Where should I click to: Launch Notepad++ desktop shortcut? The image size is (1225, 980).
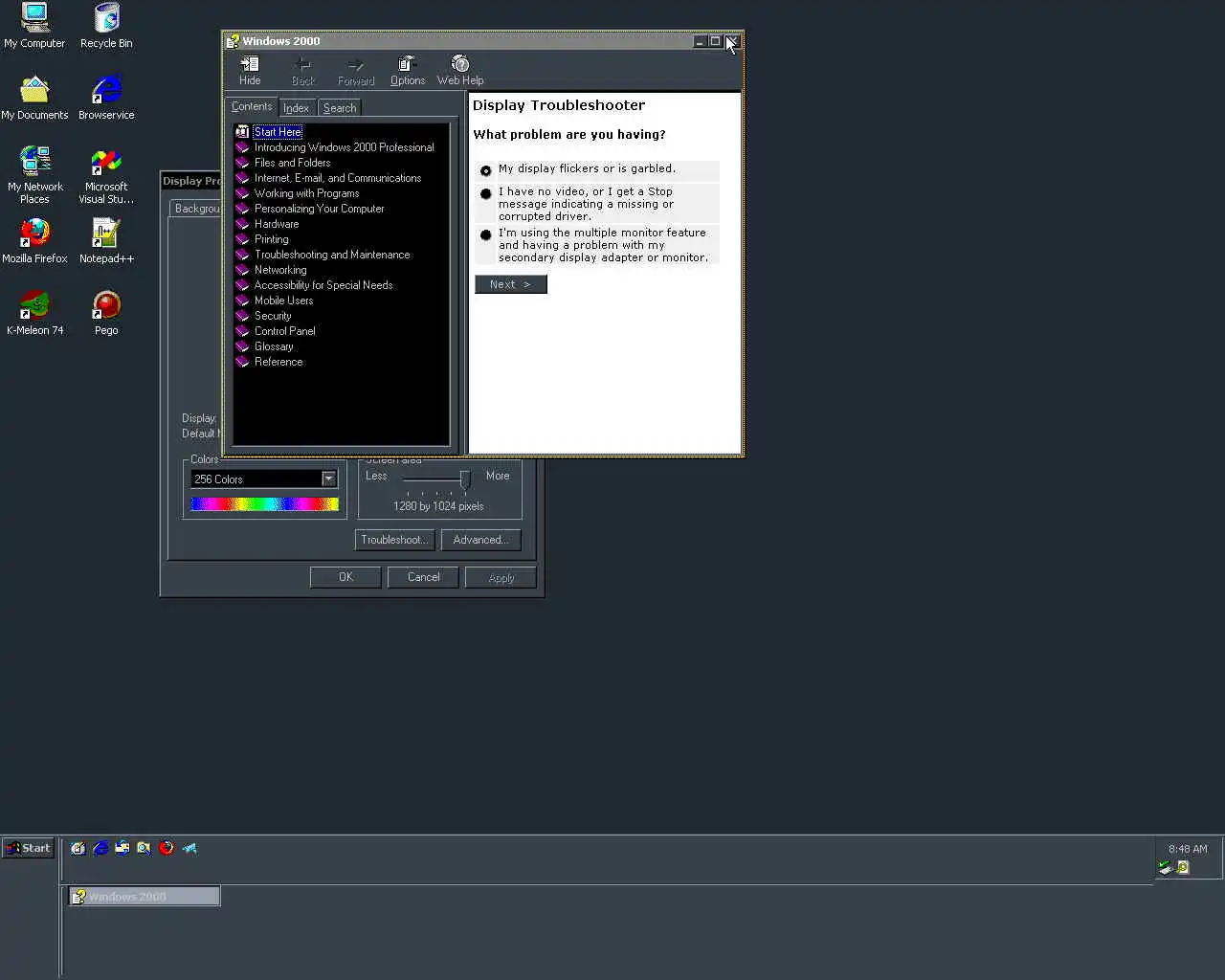click(x=106, y=241)
